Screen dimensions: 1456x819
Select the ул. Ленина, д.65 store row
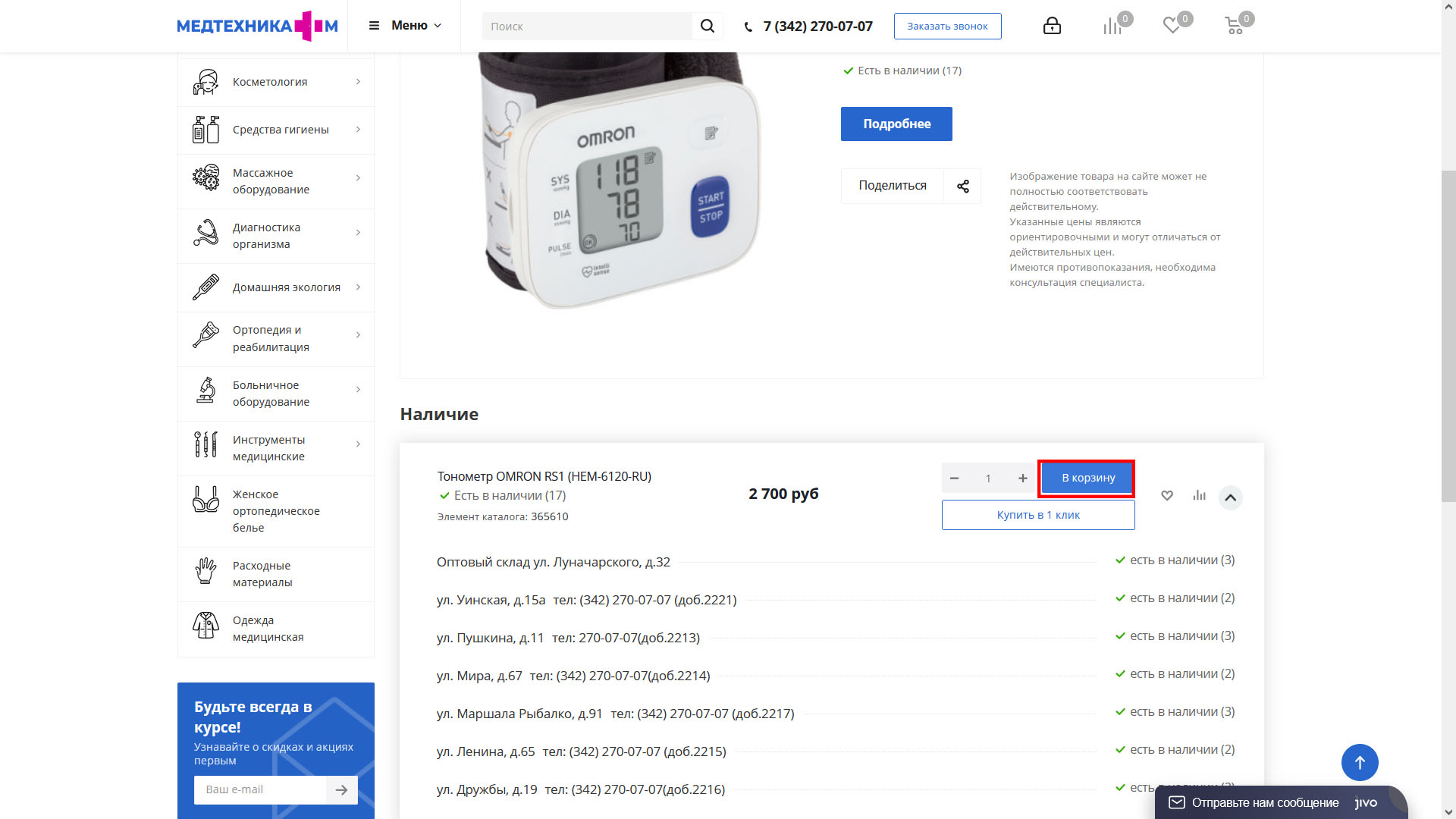(836, 751)
